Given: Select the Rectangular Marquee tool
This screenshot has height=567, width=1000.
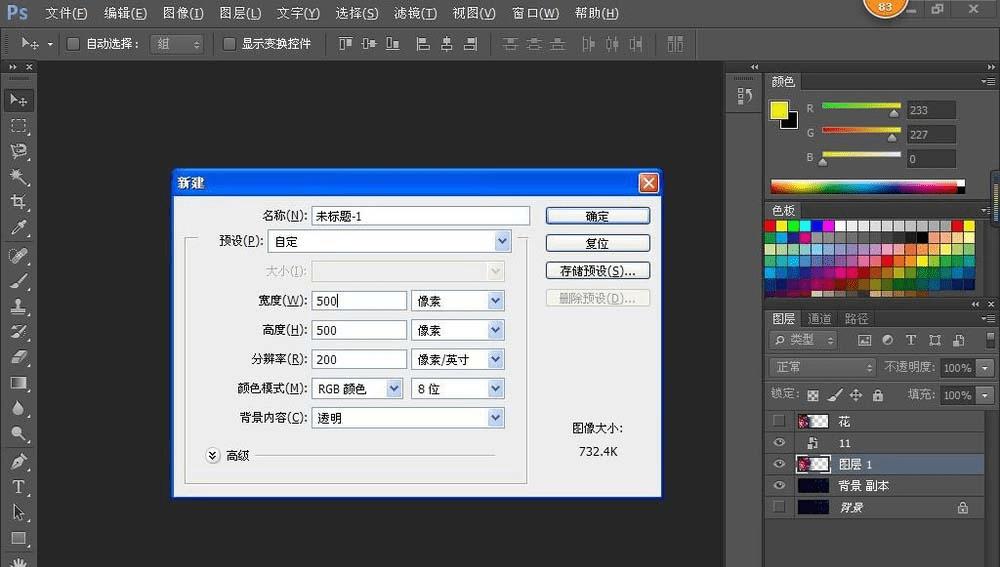Looking at the screenshot, I should pos(18,126).
